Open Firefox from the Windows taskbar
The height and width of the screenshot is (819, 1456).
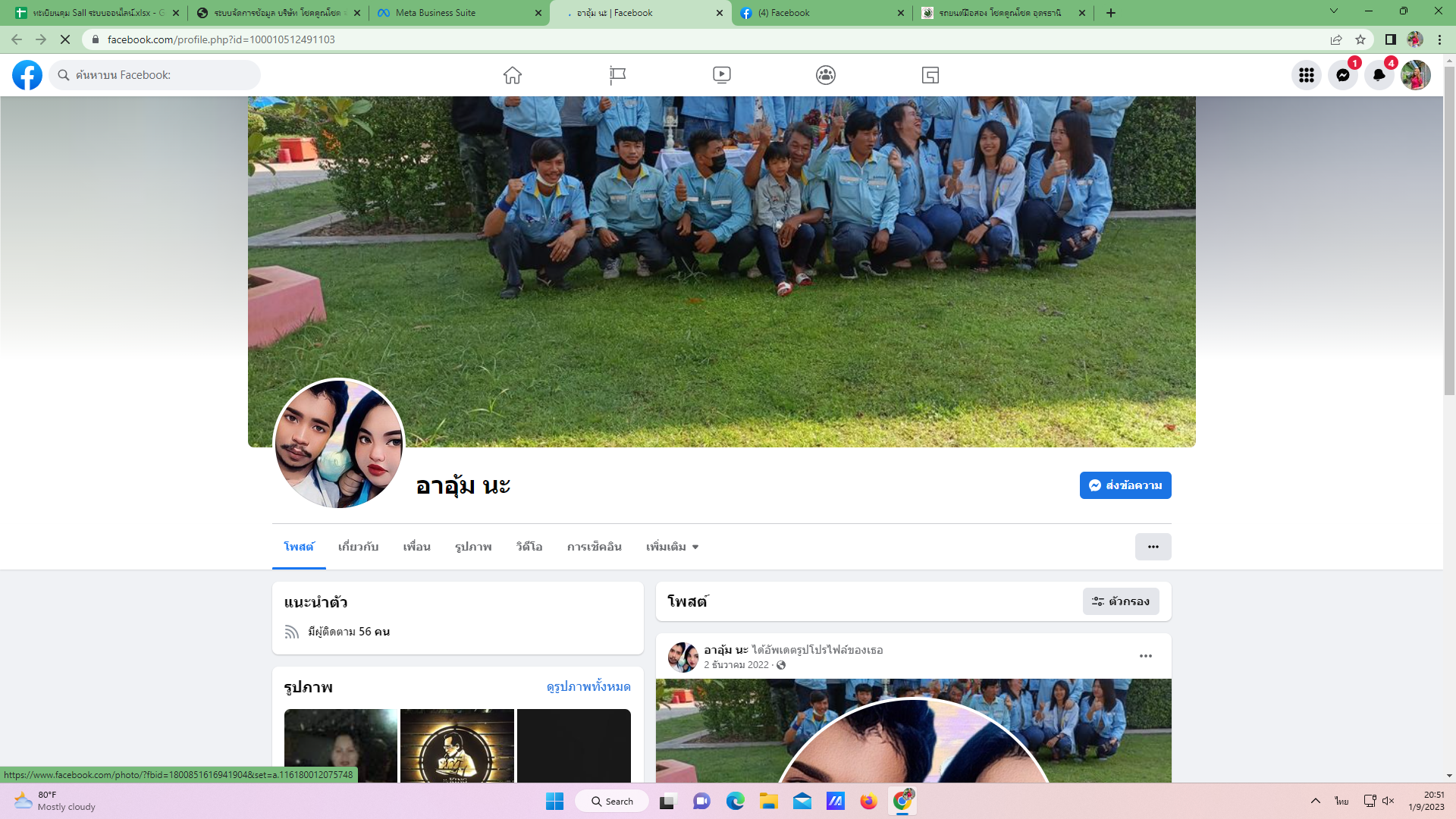click(x=868, y=802)
